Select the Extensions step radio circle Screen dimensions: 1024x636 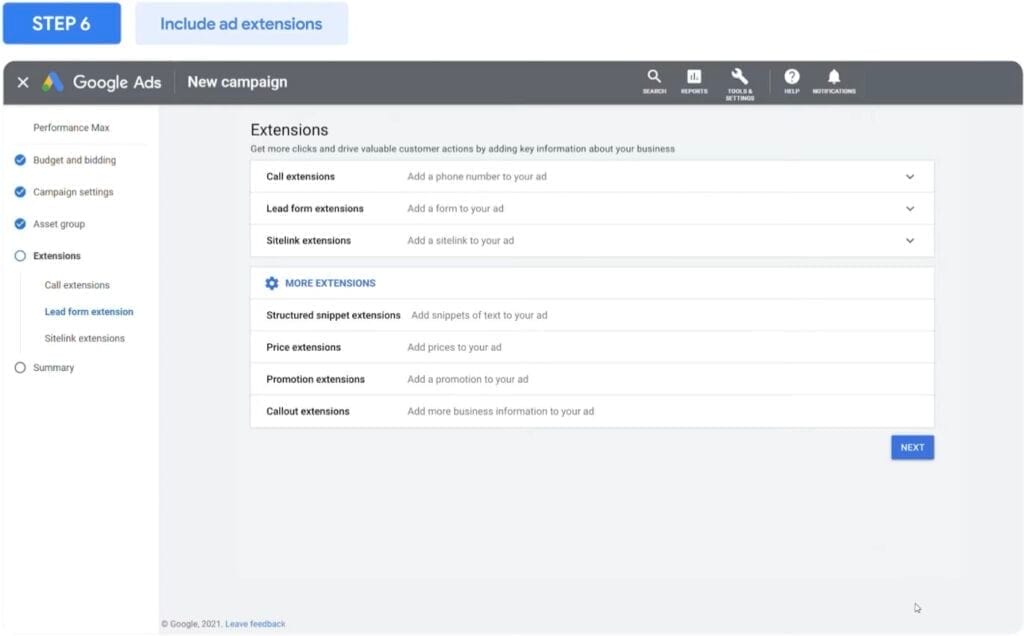tap(21, 255)
